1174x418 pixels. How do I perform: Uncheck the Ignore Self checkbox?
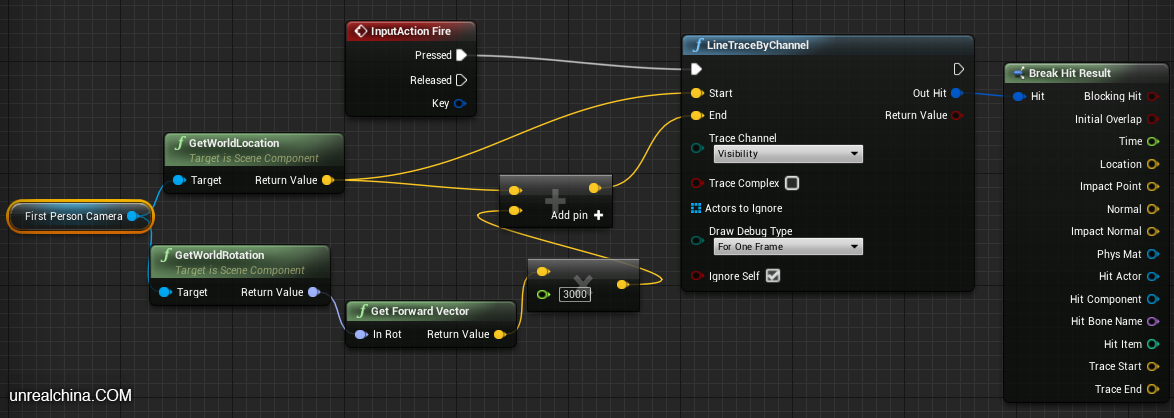[x=772, y=276]
